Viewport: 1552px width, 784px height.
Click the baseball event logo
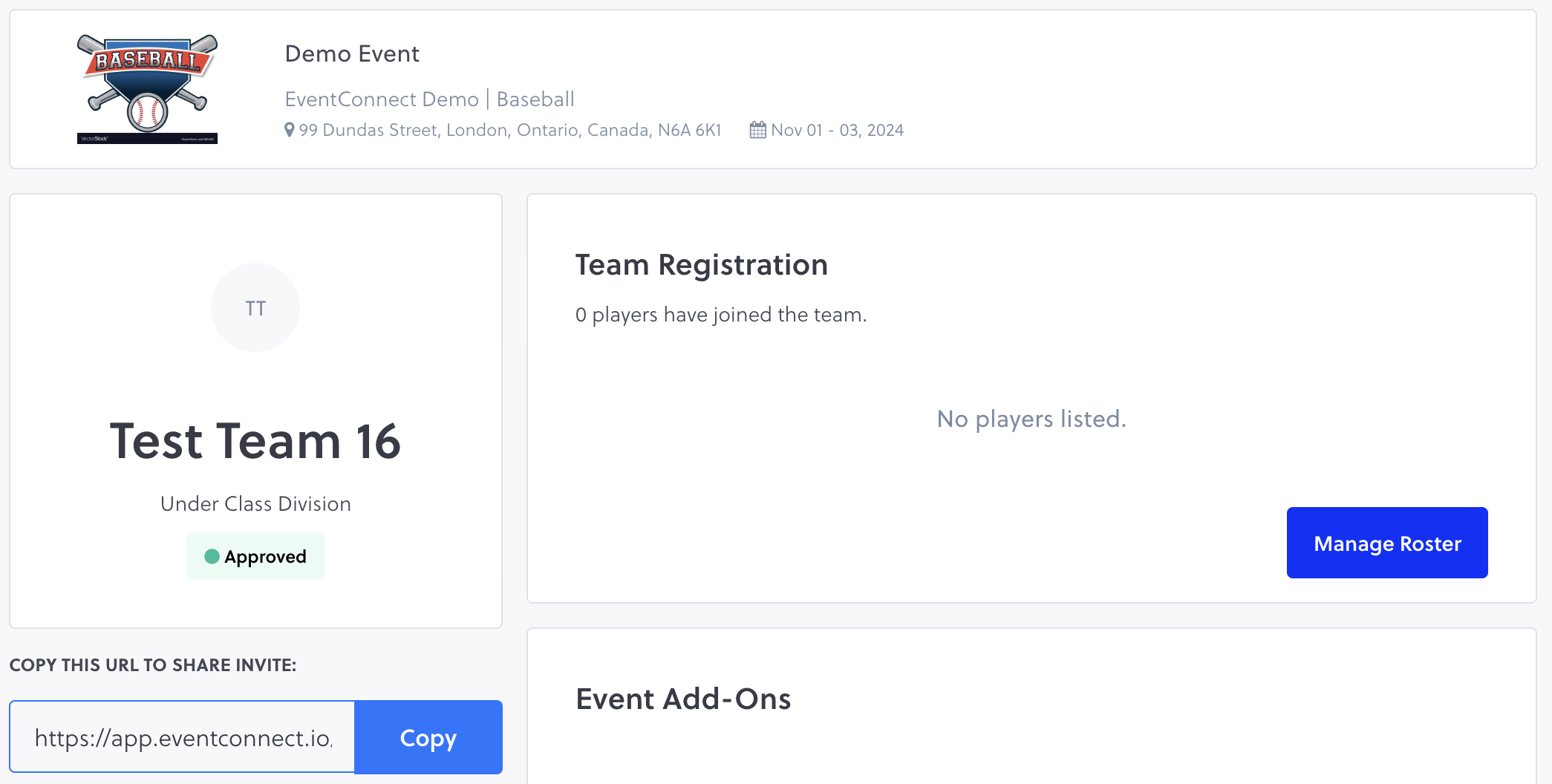tap(147, 88)
